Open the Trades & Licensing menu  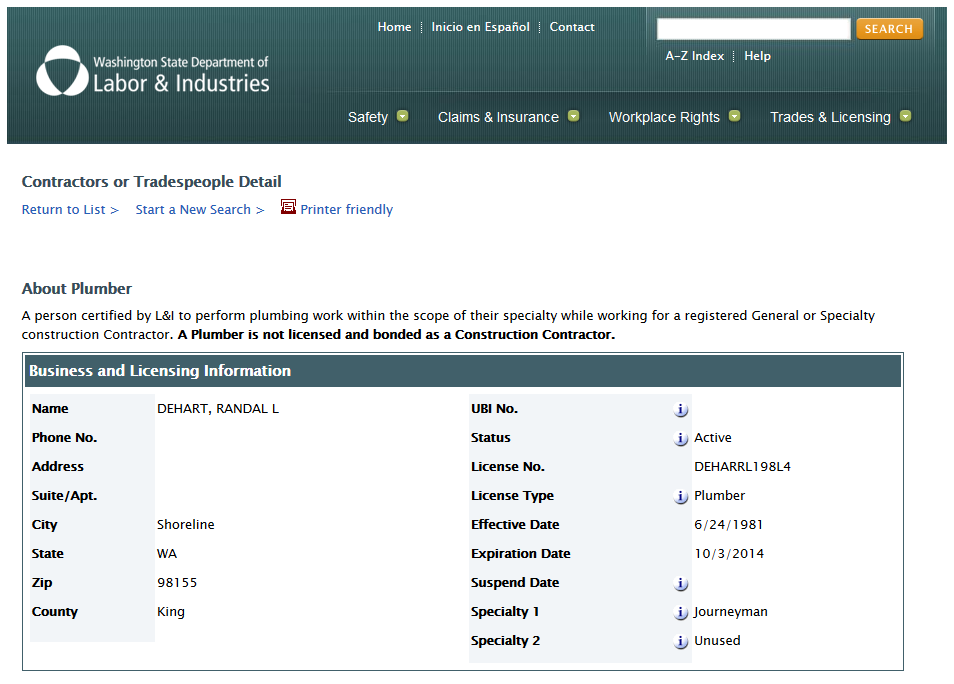829,118
